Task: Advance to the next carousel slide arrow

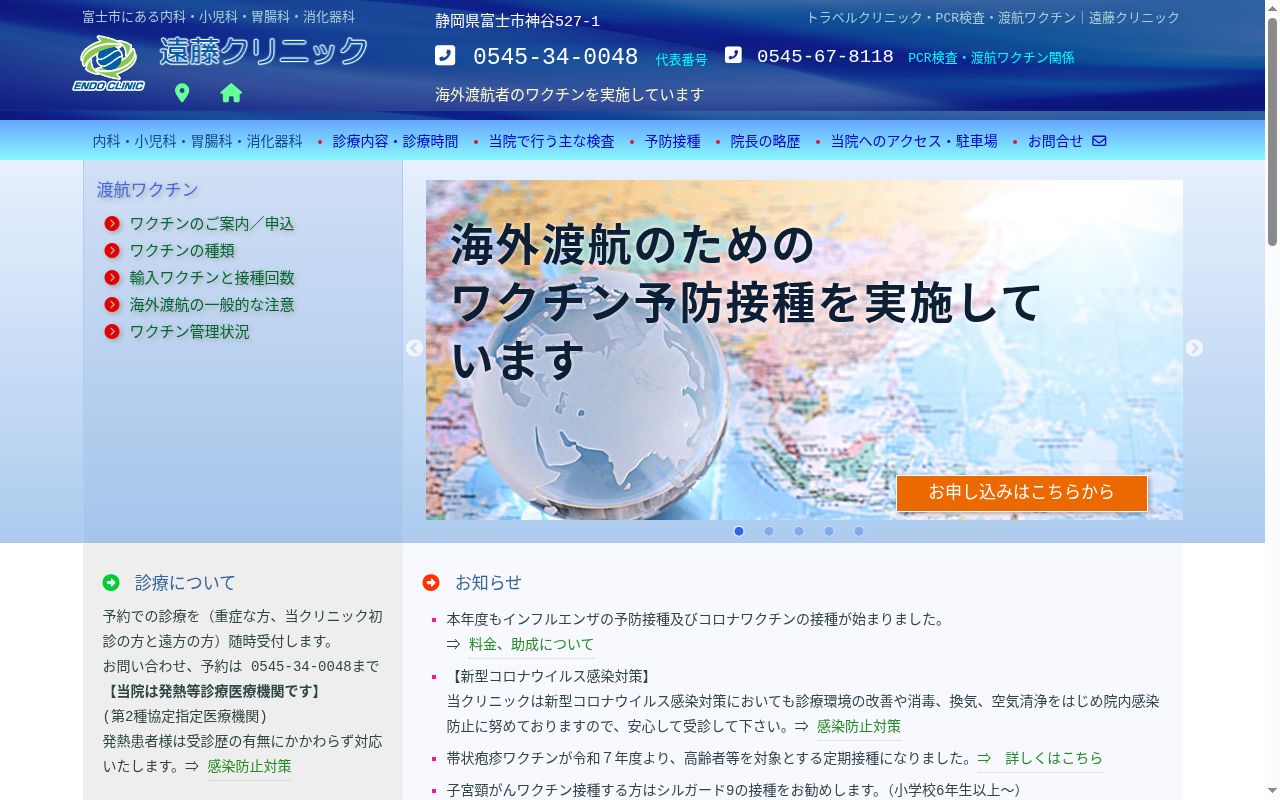Action: tap(1194, 348)
